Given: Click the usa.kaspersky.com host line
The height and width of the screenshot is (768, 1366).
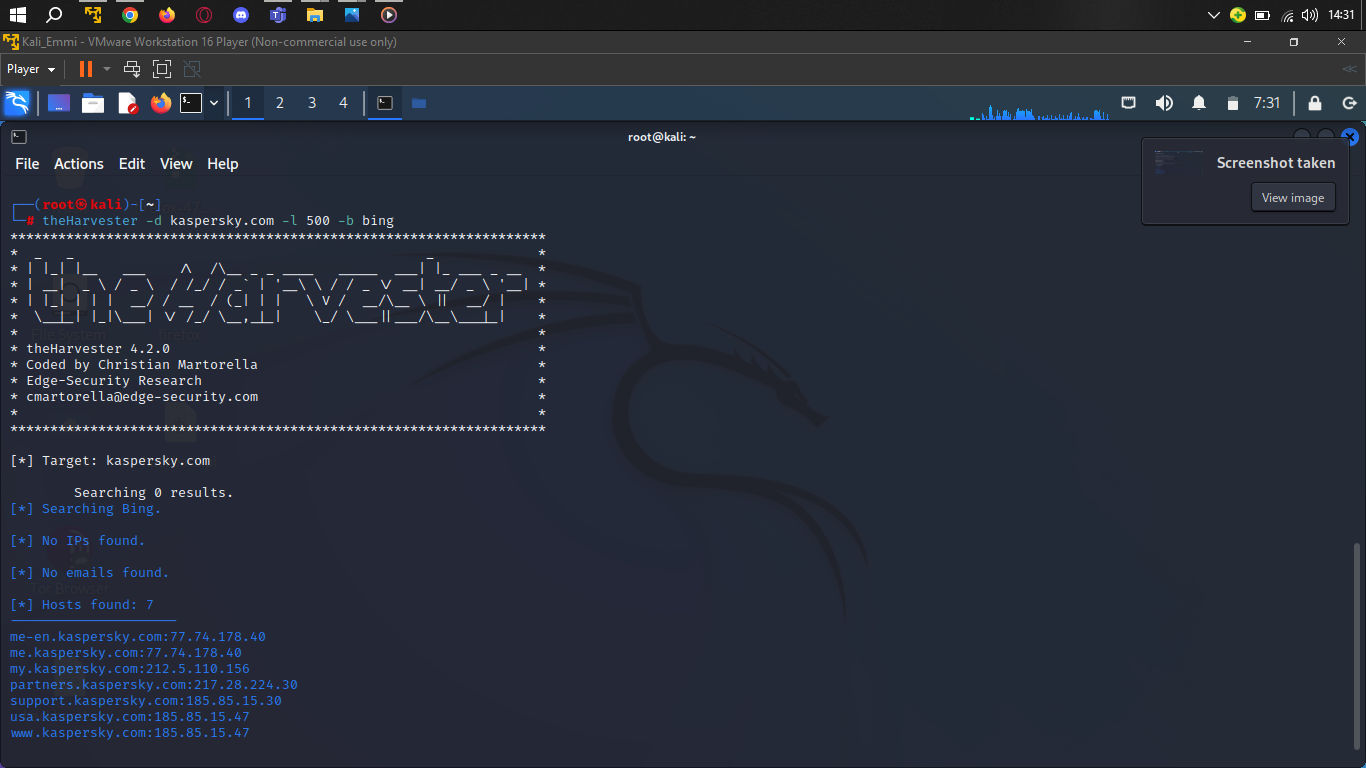Looking at the screenshot, I should coord(130,716).
